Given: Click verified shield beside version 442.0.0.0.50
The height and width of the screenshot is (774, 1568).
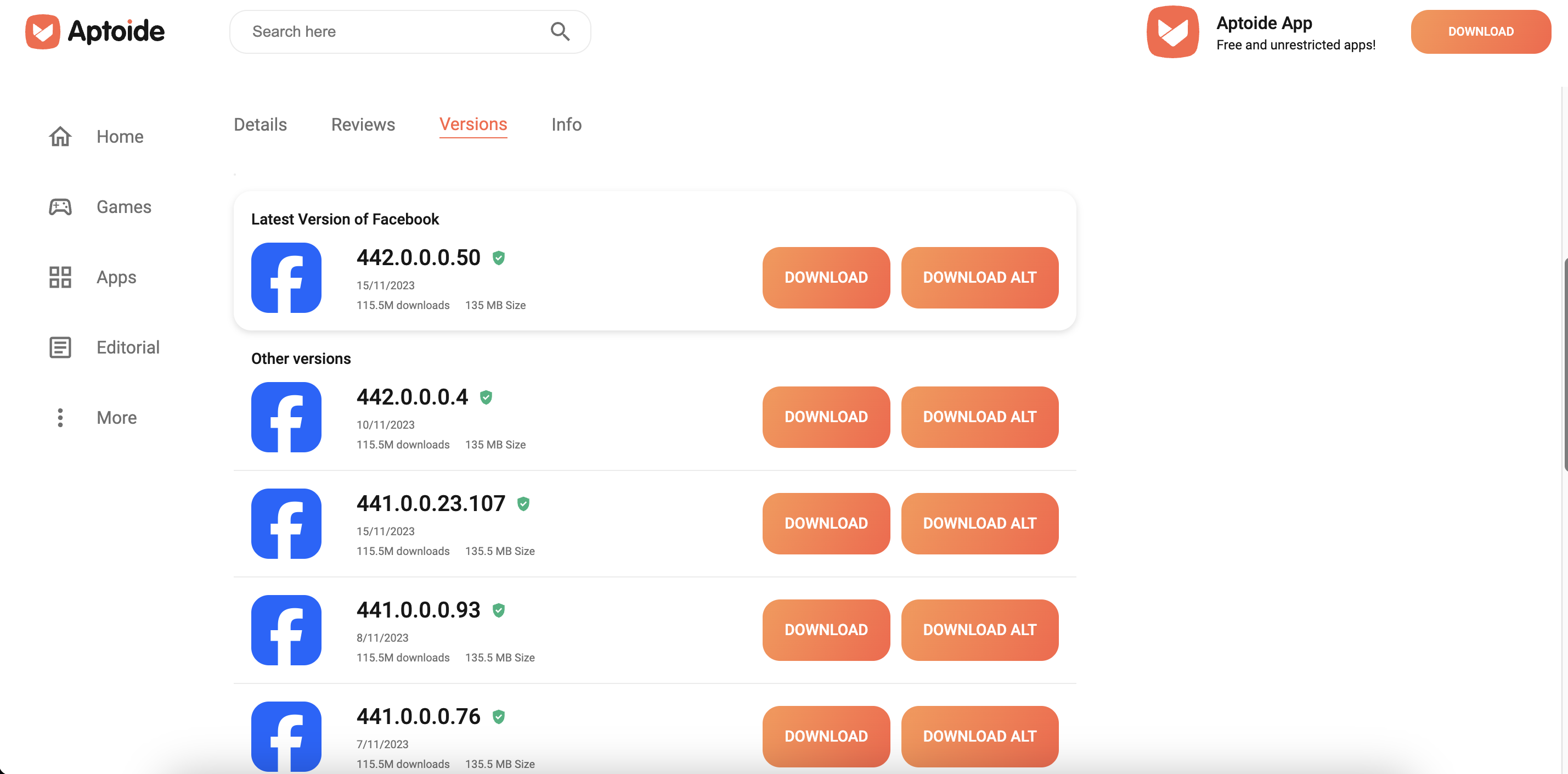Looking at the screenshot, I should click(499, 258).
